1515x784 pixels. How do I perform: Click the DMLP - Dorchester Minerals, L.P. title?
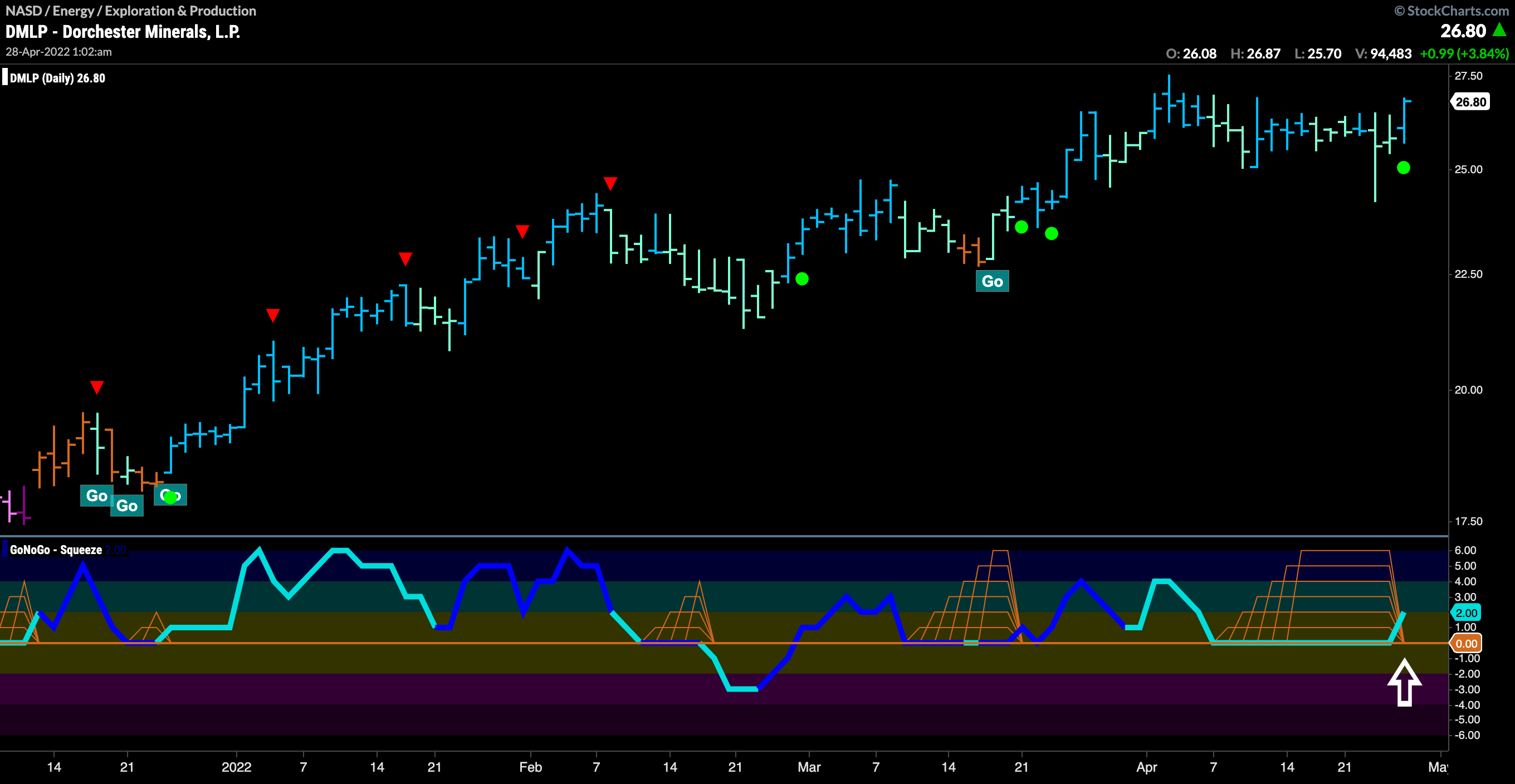click(123, 32)
